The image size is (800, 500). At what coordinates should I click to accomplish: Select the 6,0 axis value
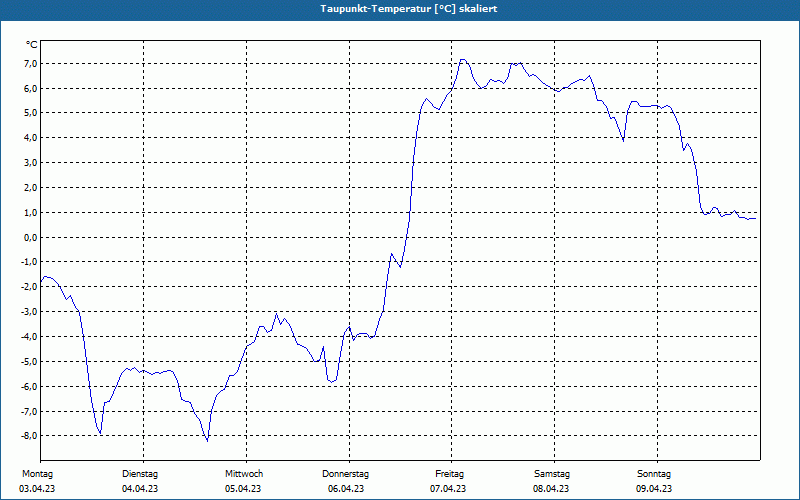coord(29,89)
